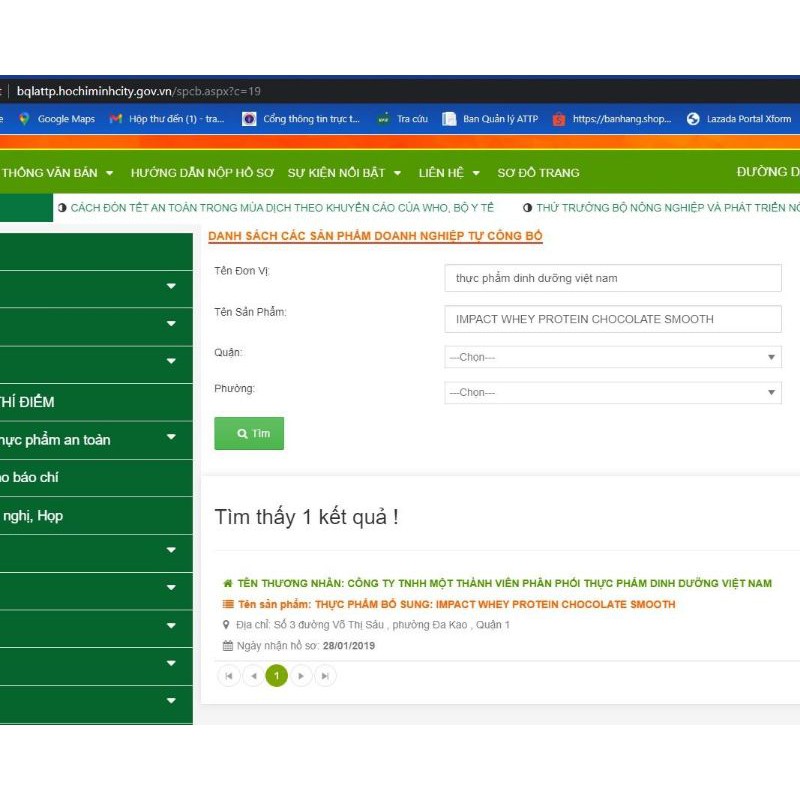Viewport: 800px width, 800px height.
Task: Open the Ban Quản lý ATTP bookmark
Action: pos(490,119)
